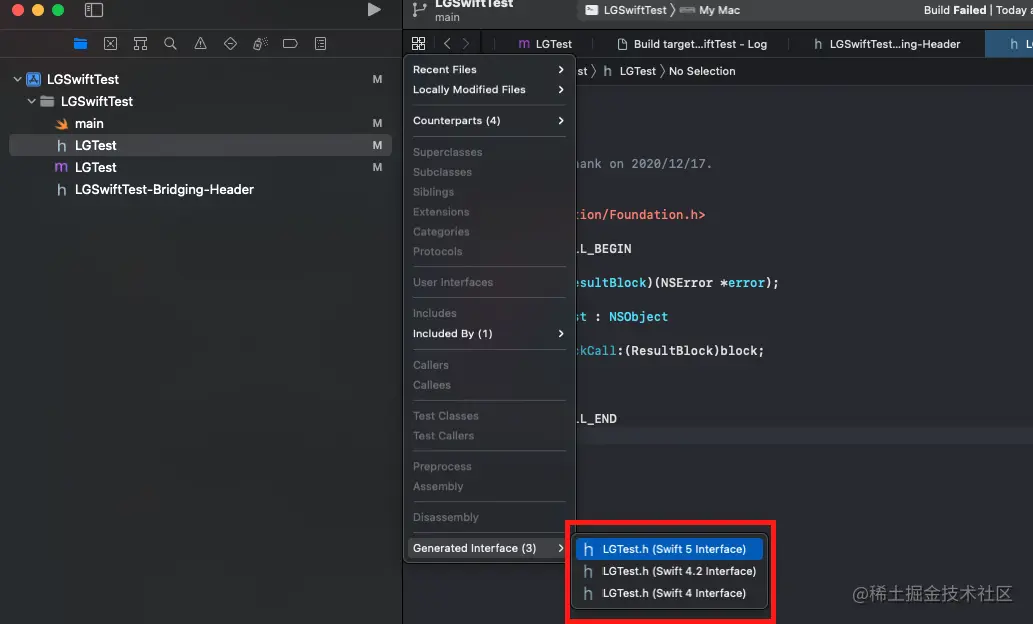Open LGSwiftTest-Bridging-Header file
The width and height of the screenshot is (1033, 624).
[200, 190]
